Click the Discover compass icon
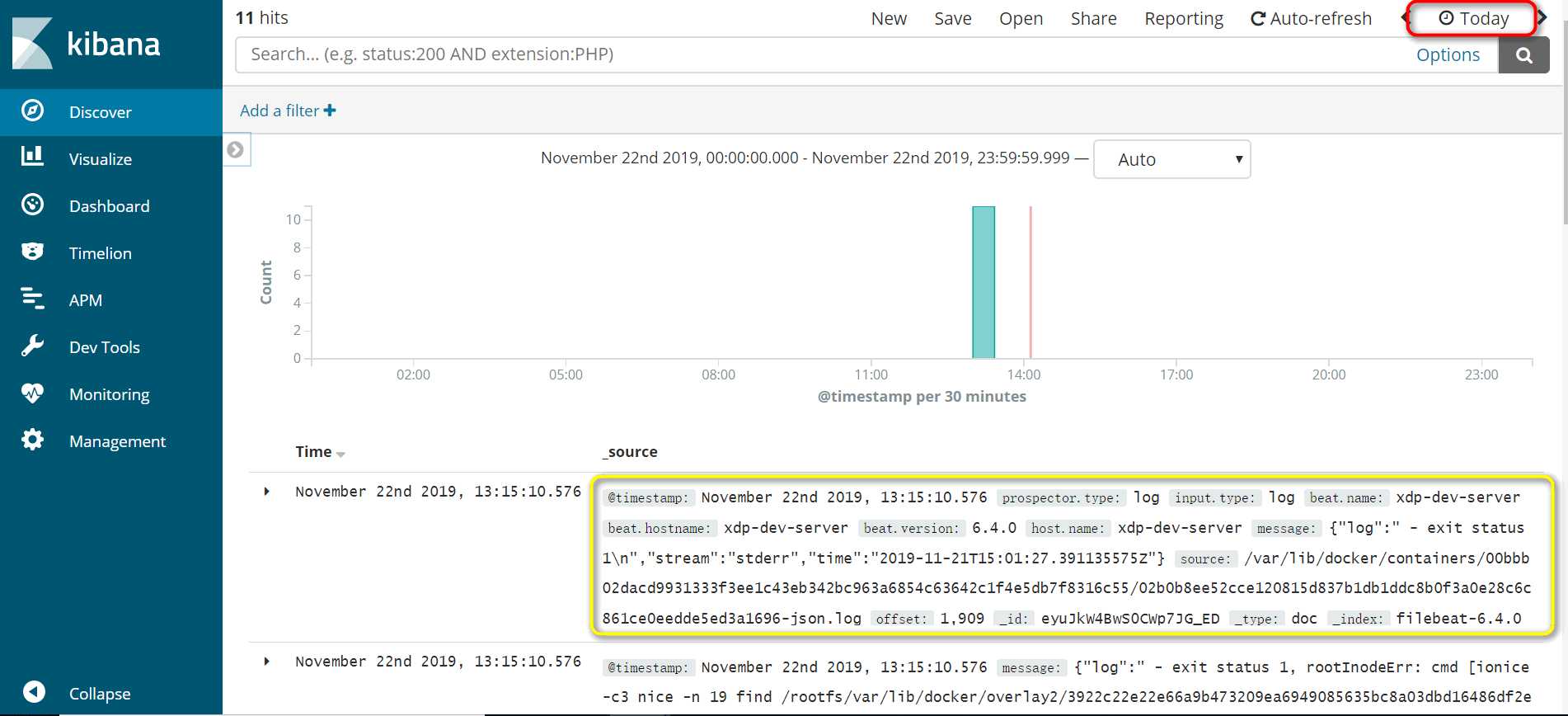1568x716 pixels. [x=32, y=111]
